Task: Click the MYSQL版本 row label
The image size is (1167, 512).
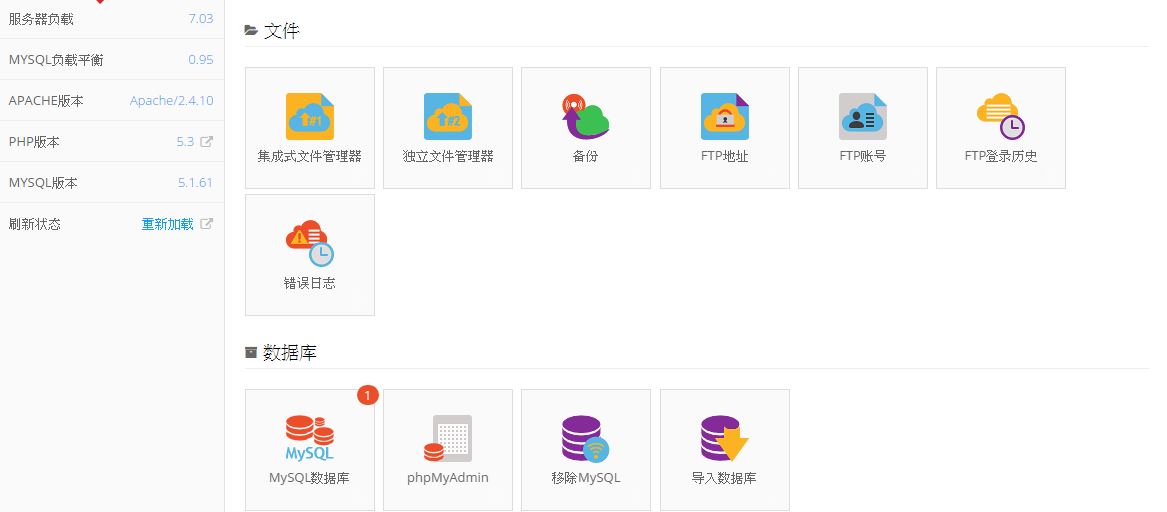Action: click(43, 182)
